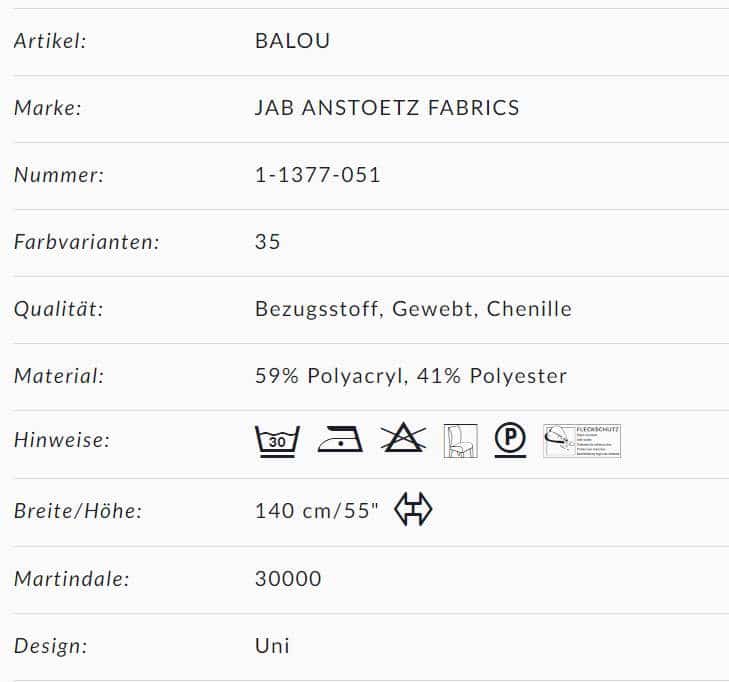This screenshot has width=729, height=682.
Task: Click the Fleckschutz stain protection icon
Action: (582, 441)
